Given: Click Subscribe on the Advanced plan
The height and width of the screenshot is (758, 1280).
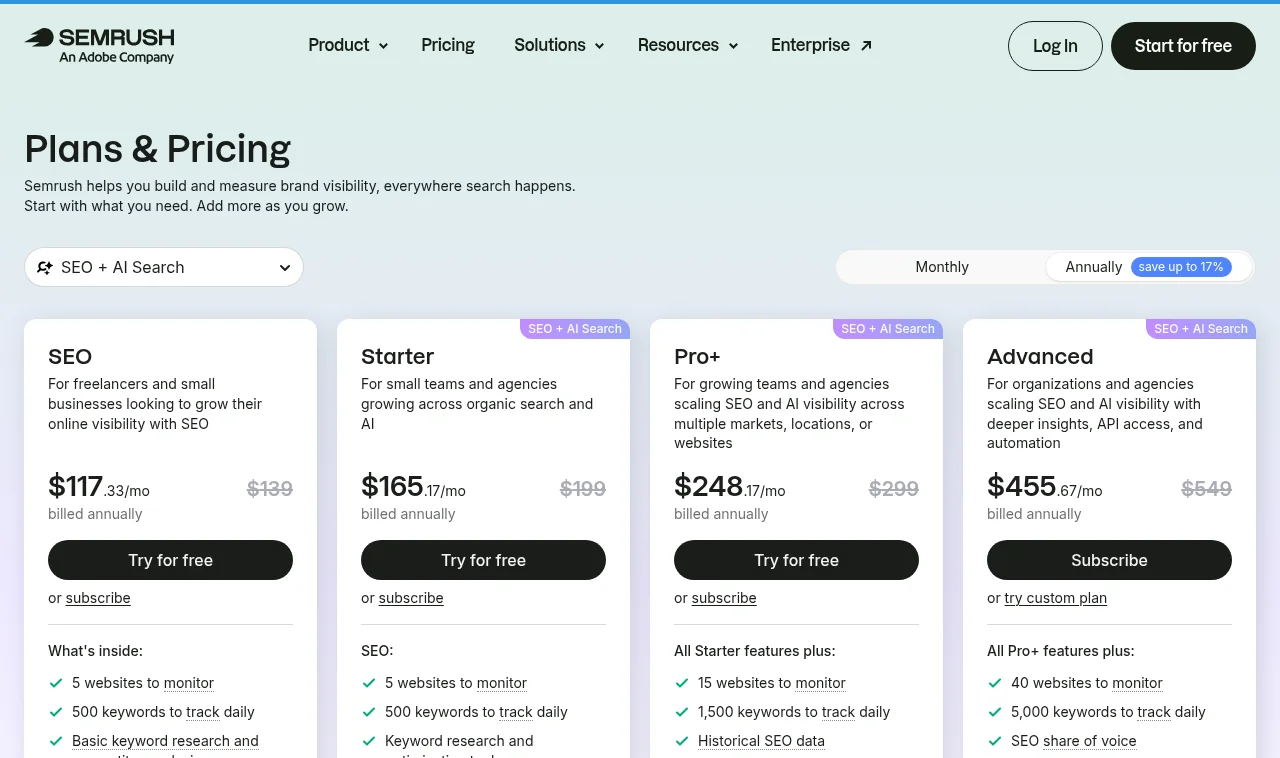Looking at the screenshot, I should click(x=1109, y=560).
